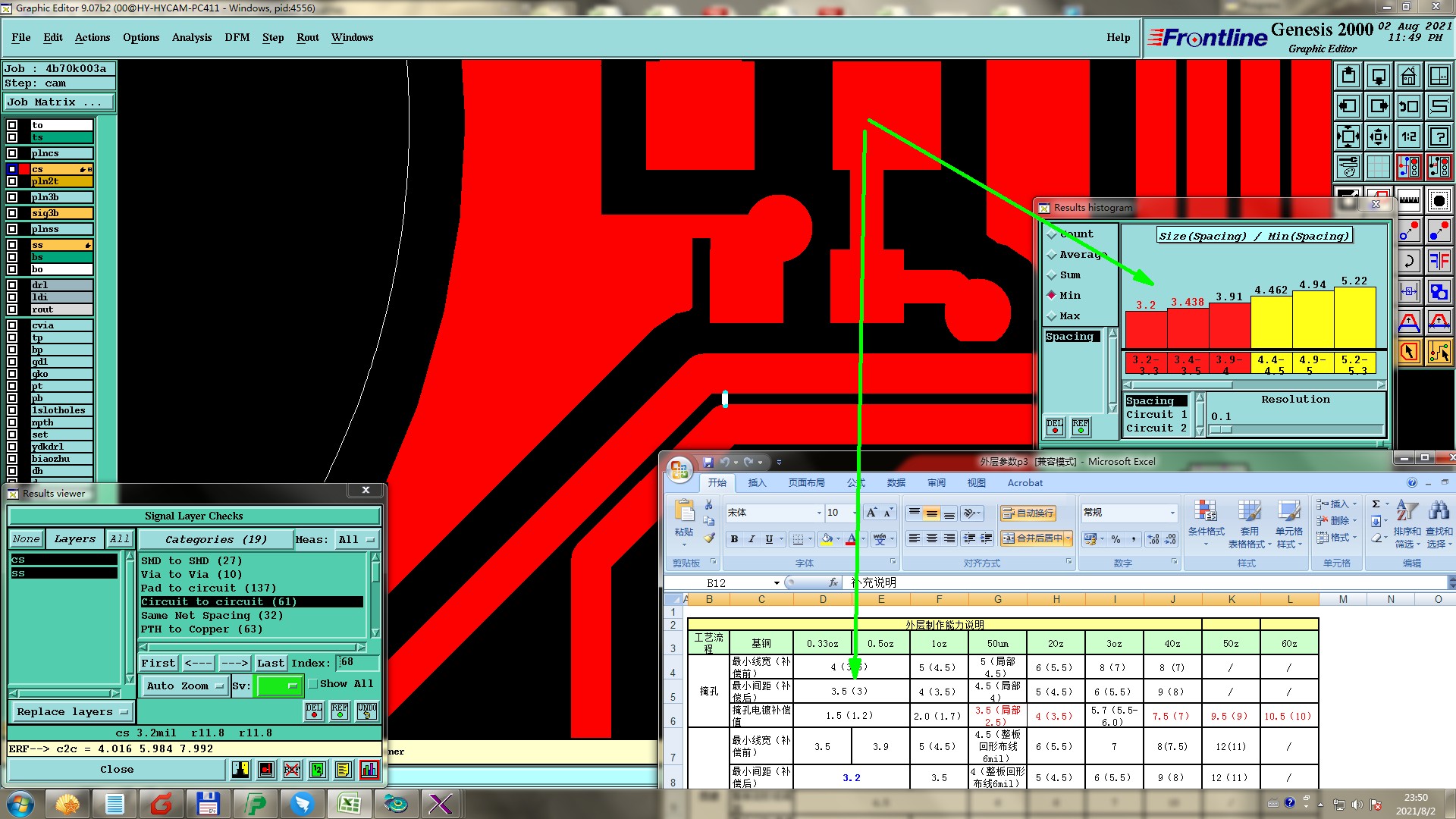The image size is (1456, 819).
Task: Click the green Sv color selector
Action: point(279,686)
